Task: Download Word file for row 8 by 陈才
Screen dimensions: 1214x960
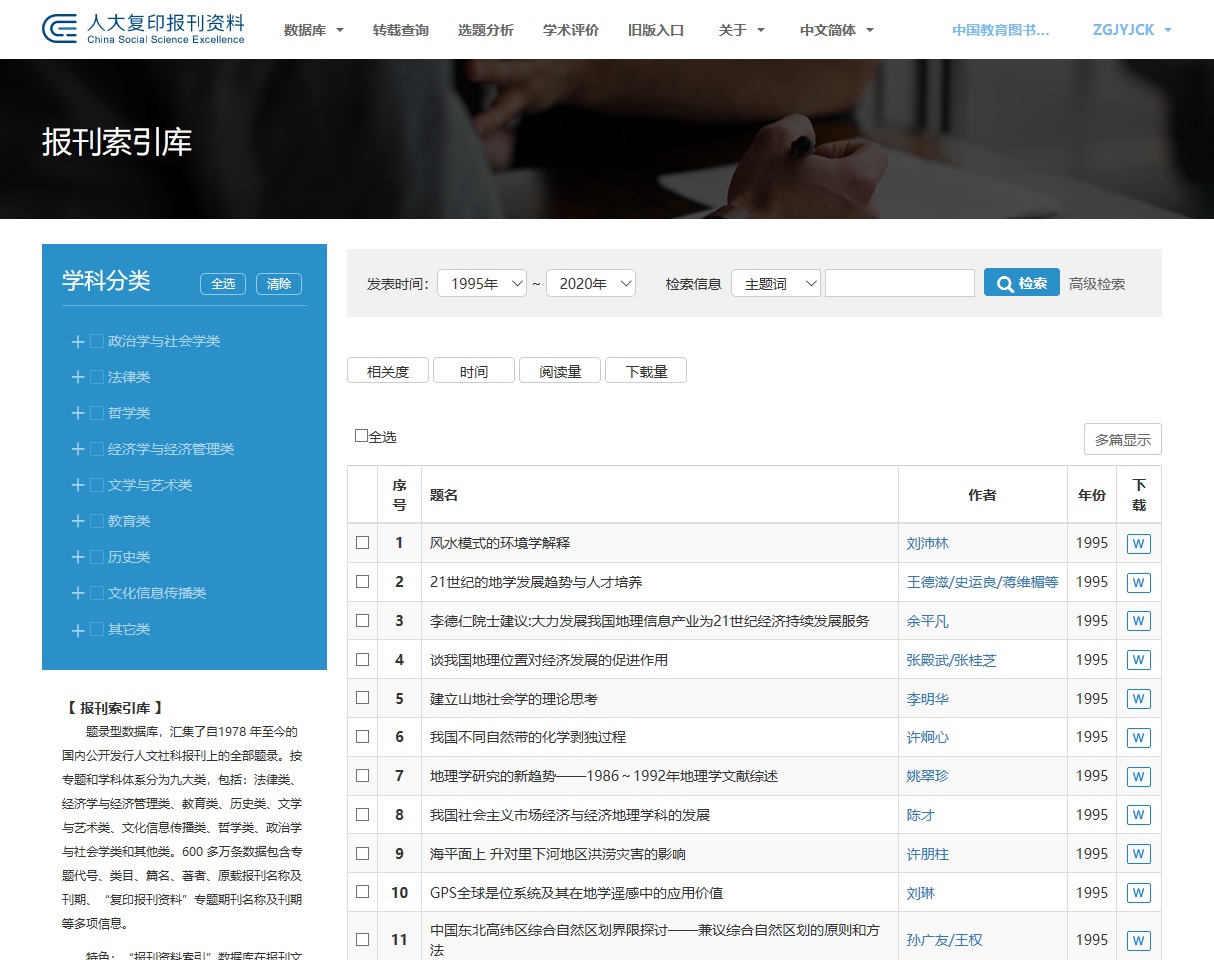Action: click(x=1138, y=815)
